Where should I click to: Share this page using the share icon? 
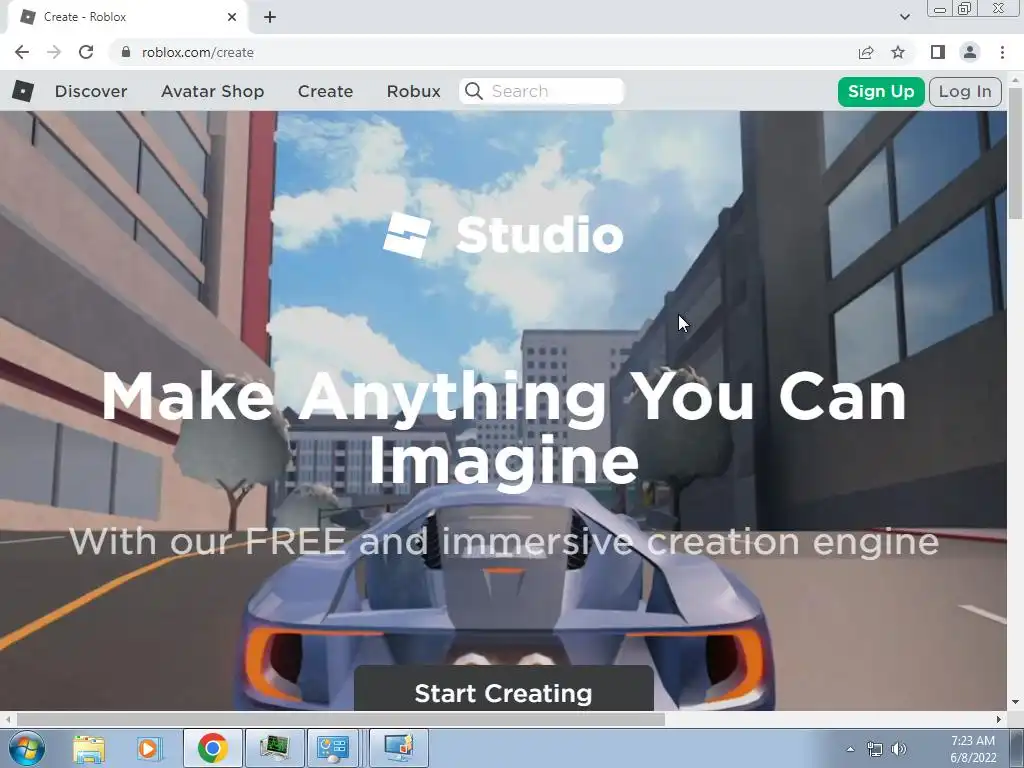tap(866, 52)
